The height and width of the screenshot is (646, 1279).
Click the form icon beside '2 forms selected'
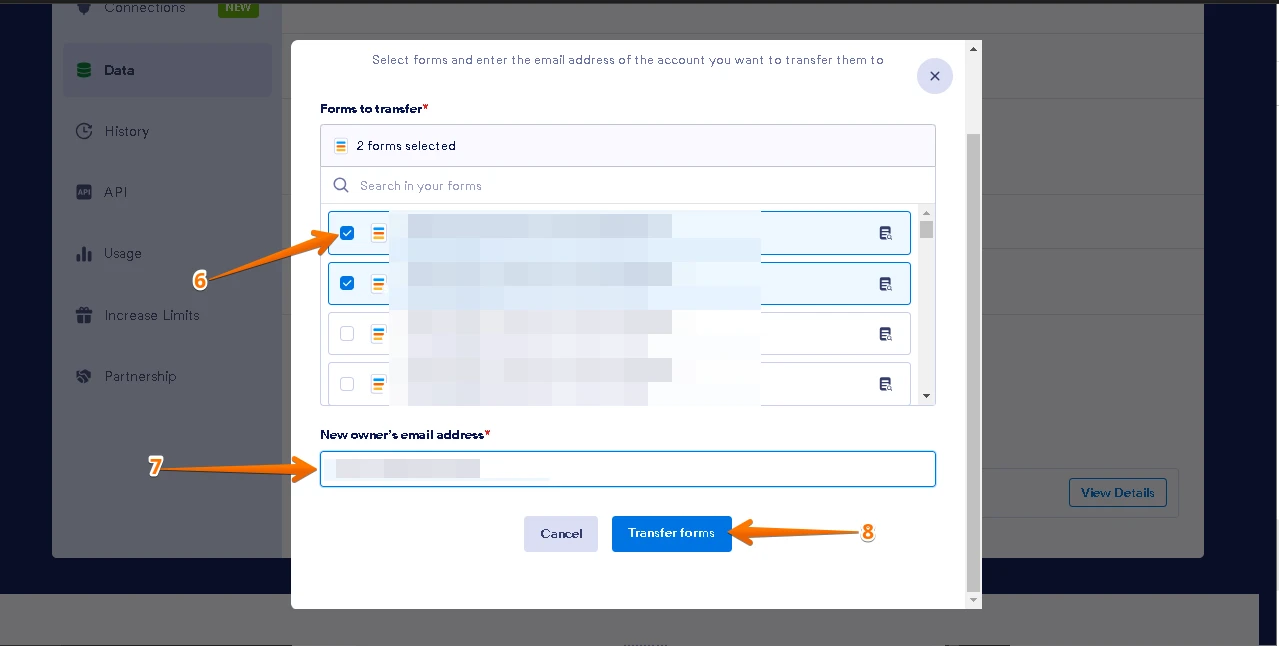341,145
